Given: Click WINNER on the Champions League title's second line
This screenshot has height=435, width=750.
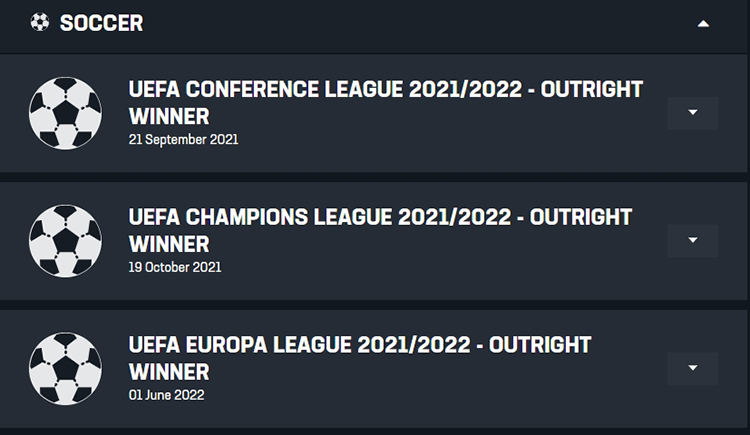Looking at the screenshot, I should coord(169,244).
